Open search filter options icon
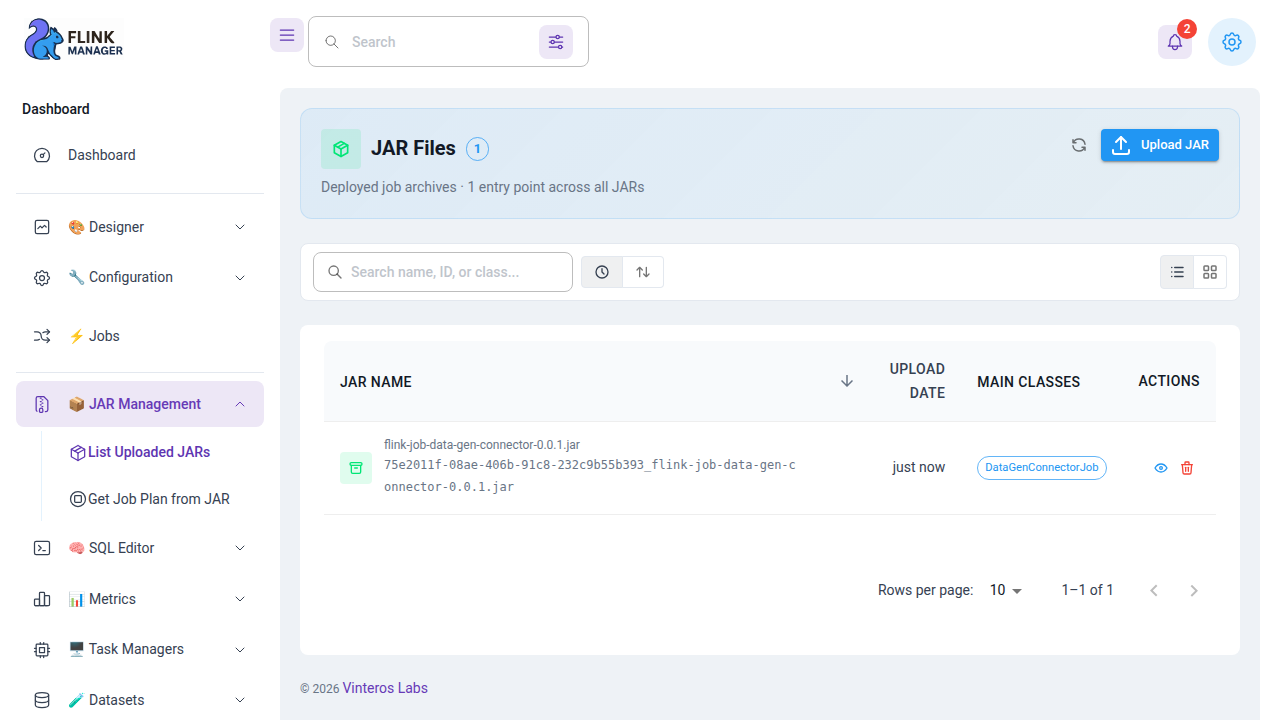Viewport: 1280px width, 720px height. (556, 42)
